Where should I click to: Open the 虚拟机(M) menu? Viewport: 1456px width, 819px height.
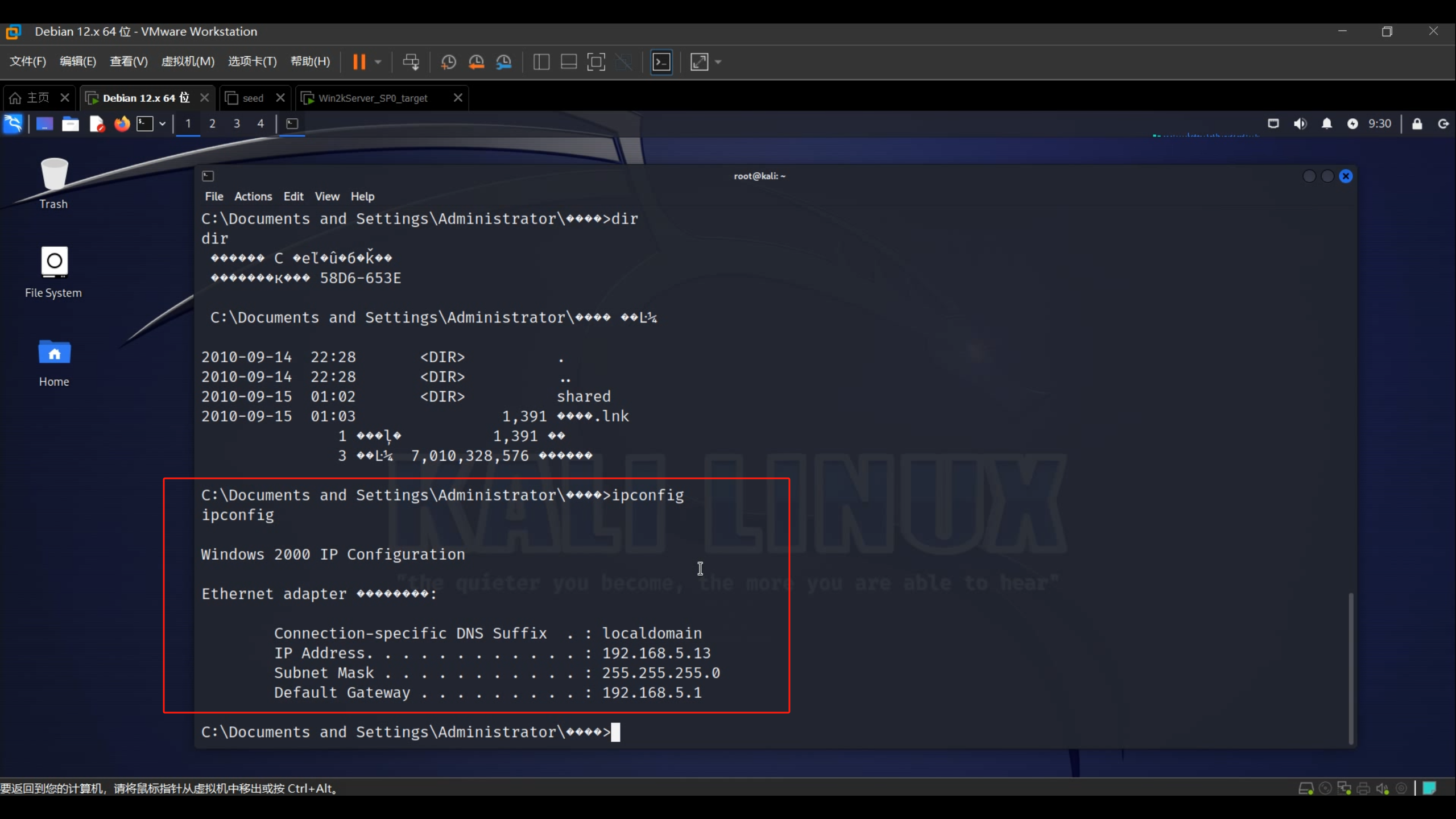[188, 61]
